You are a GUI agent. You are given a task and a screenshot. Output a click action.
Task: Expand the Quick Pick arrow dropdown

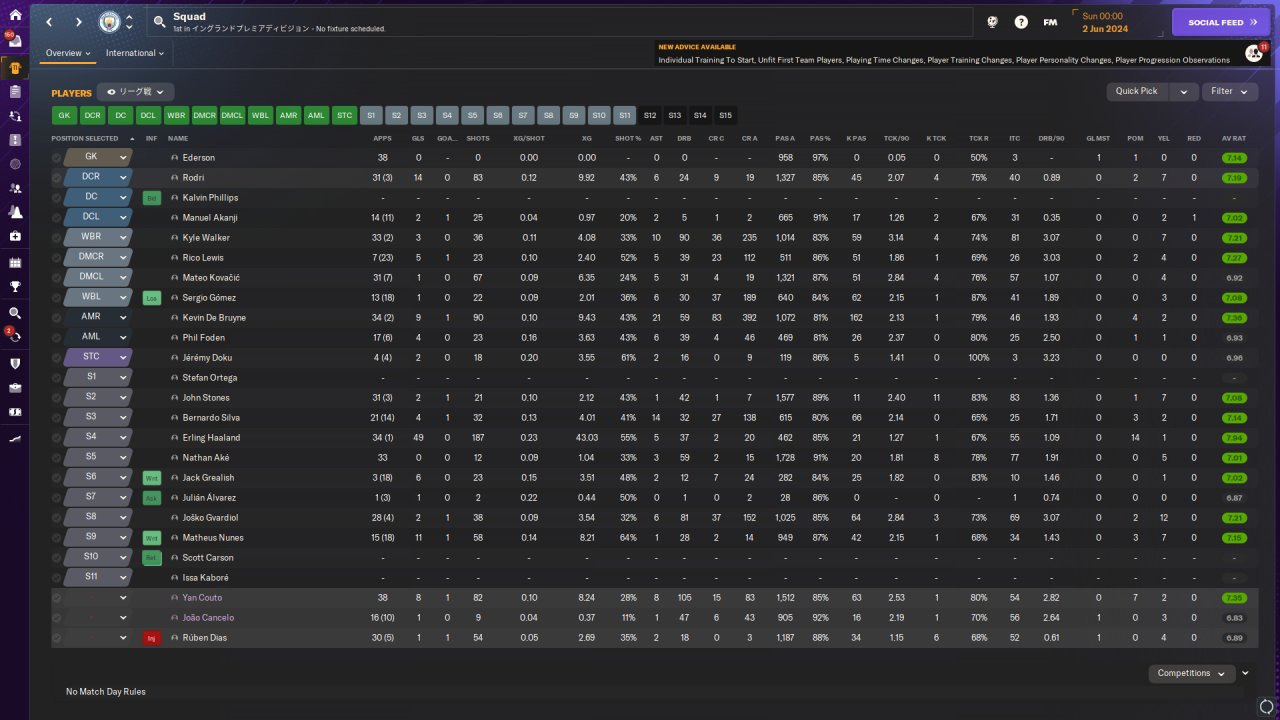1184,91
